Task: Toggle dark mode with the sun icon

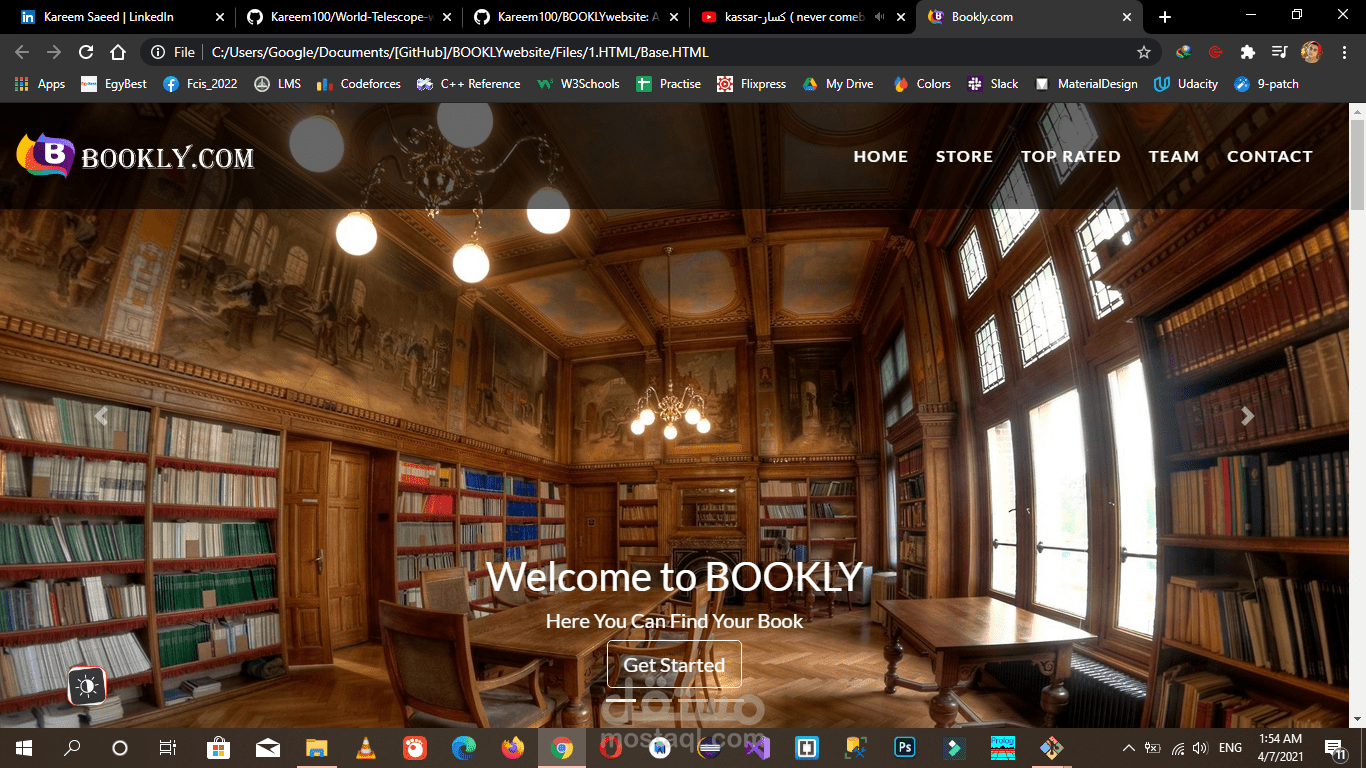Action: [x=87, y=686]
